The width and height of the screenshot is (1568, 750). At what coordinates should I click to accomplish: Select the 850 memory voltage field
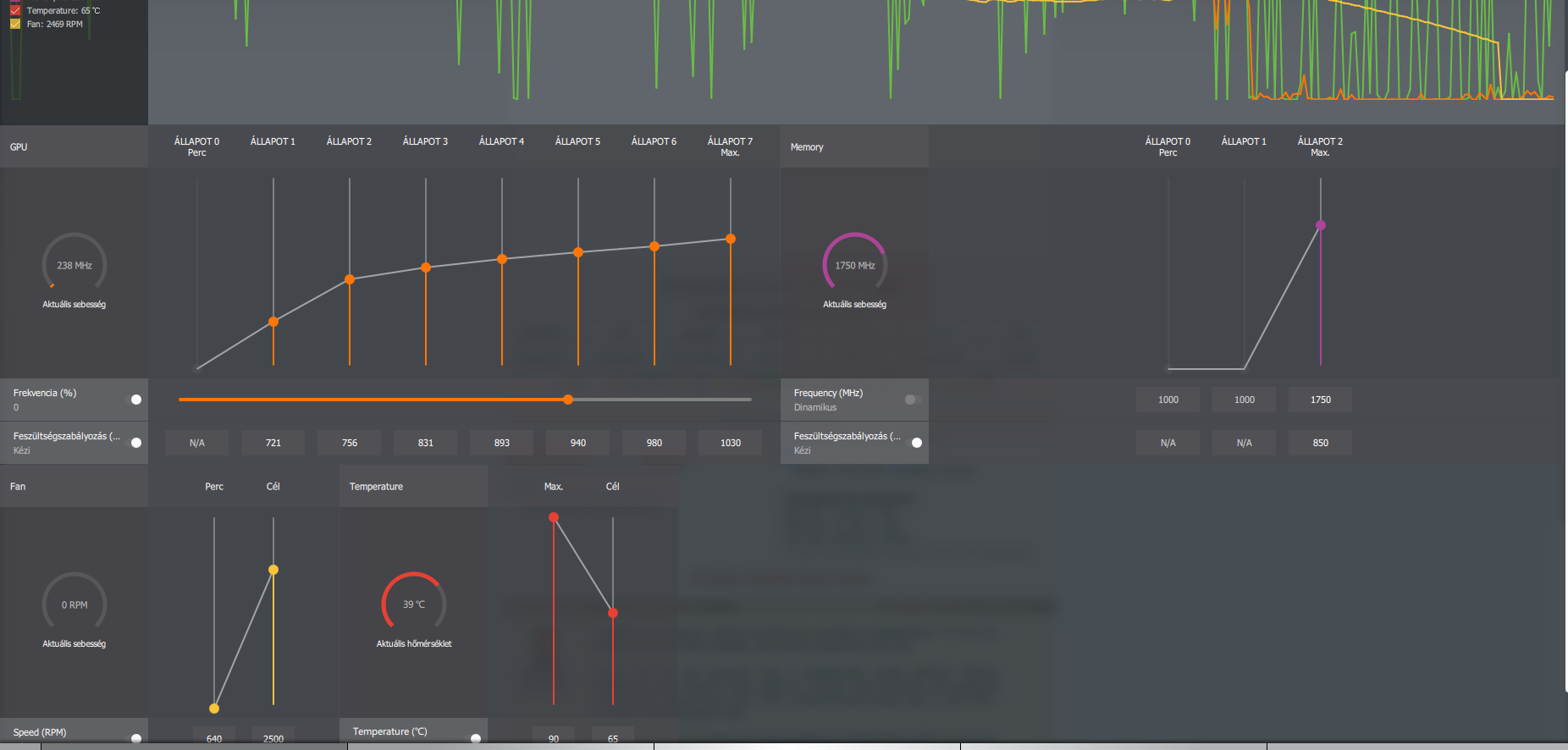click(x=1321, y=443)
